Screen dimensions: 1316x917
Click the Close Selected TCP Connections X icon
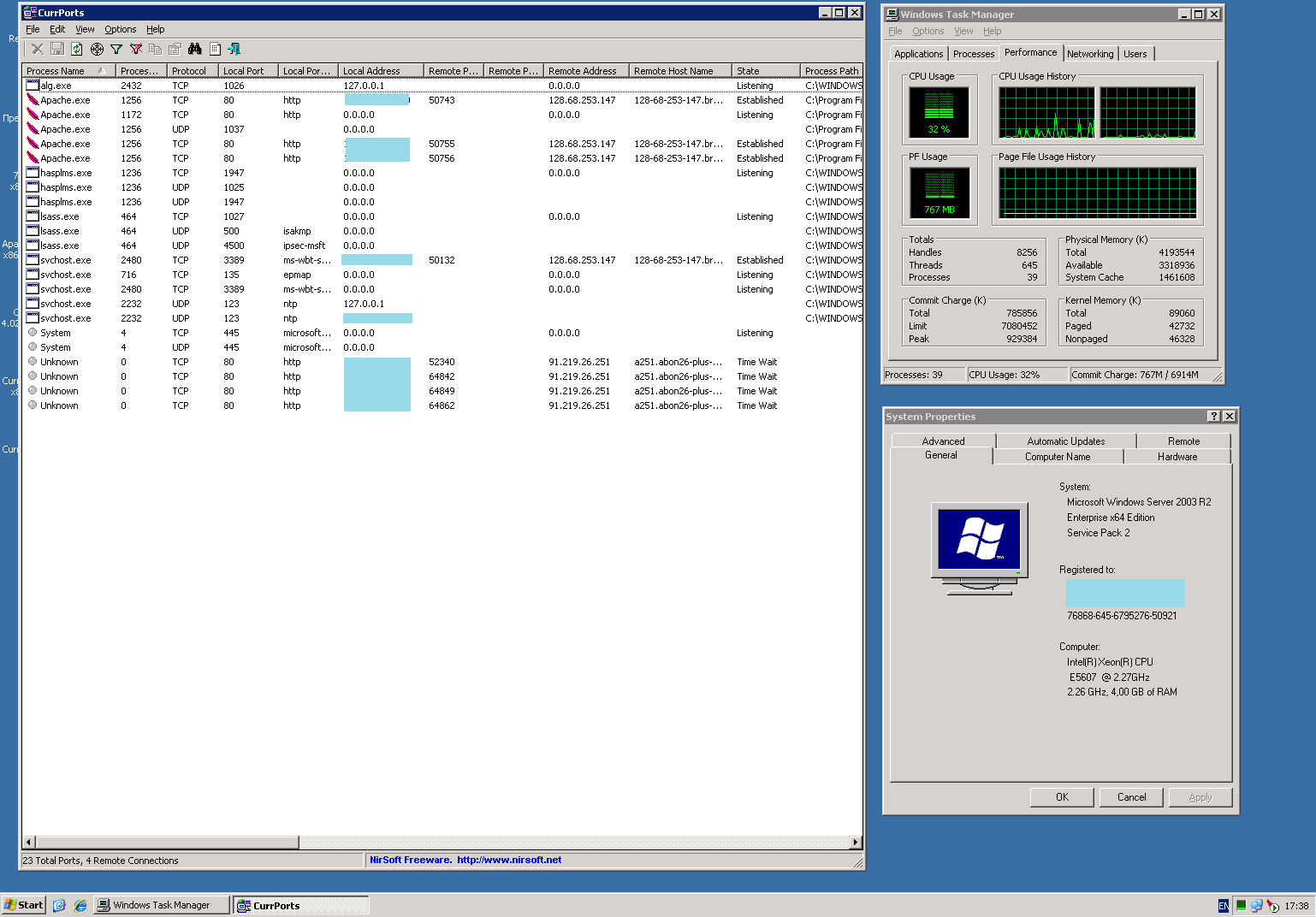click(x=38, y=50)
